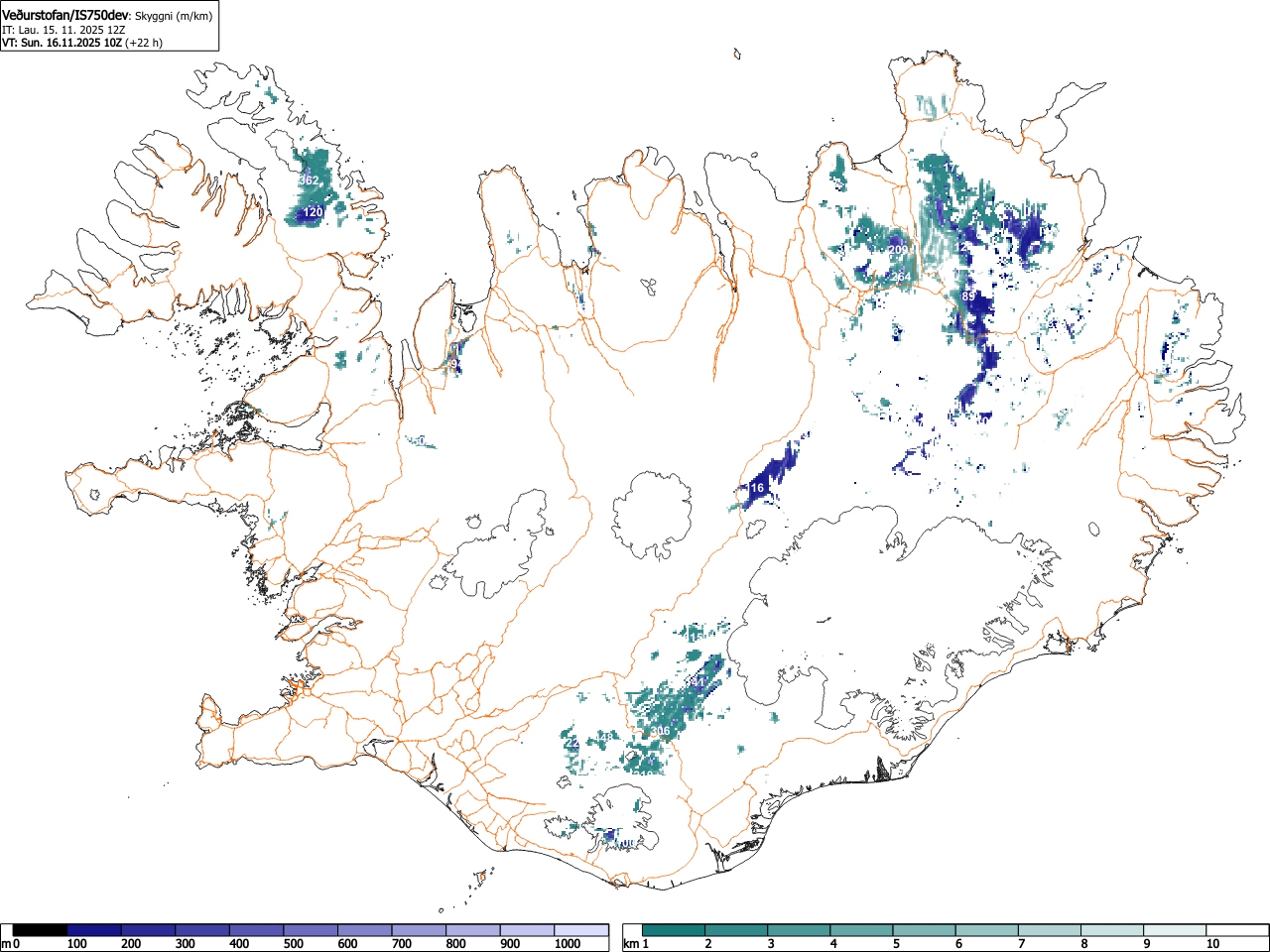The image size is (1270, 952).
Task: Select the '264' visibility value label
Action: [x=899, y=277]
